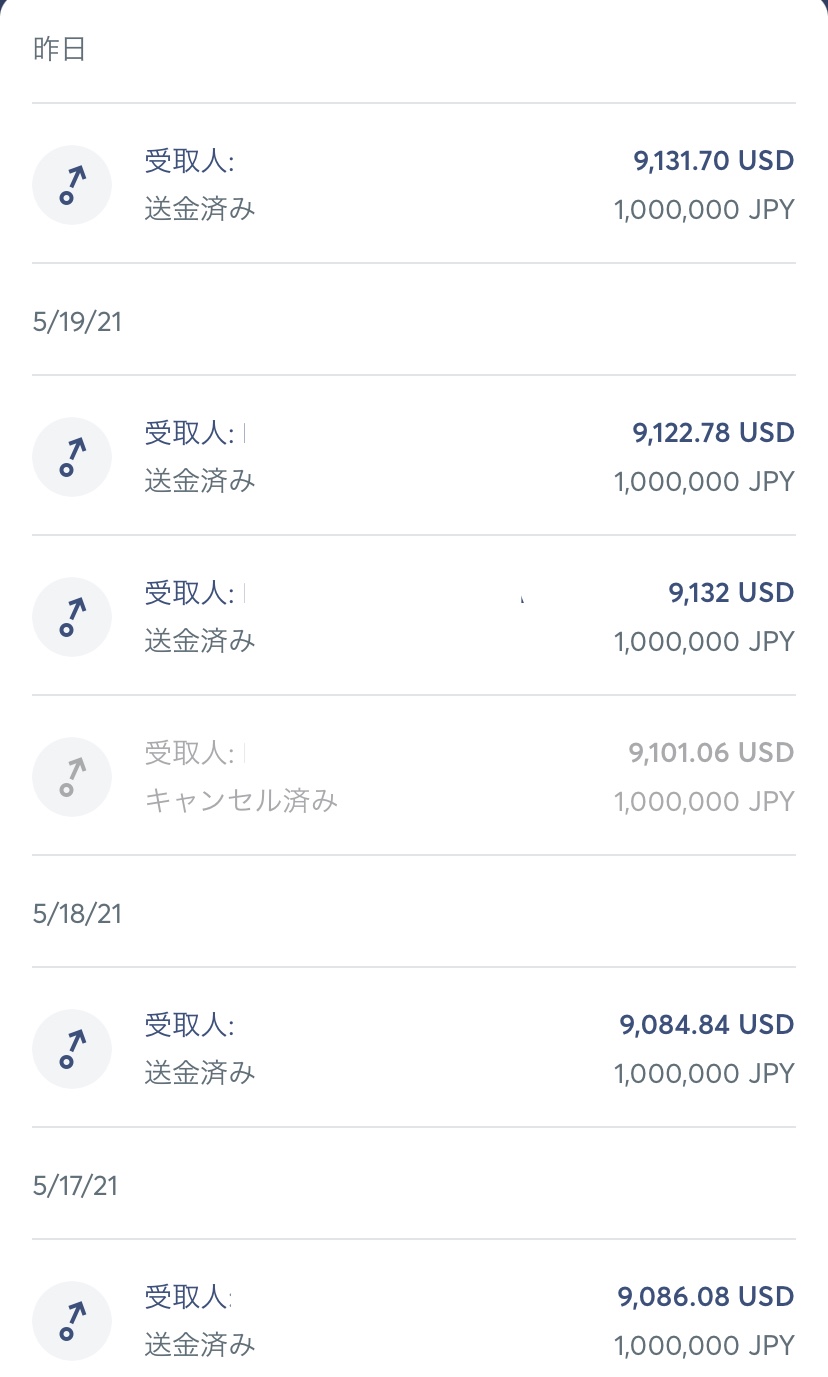Tap the send icon for 9,132 USD transfer

71,617
